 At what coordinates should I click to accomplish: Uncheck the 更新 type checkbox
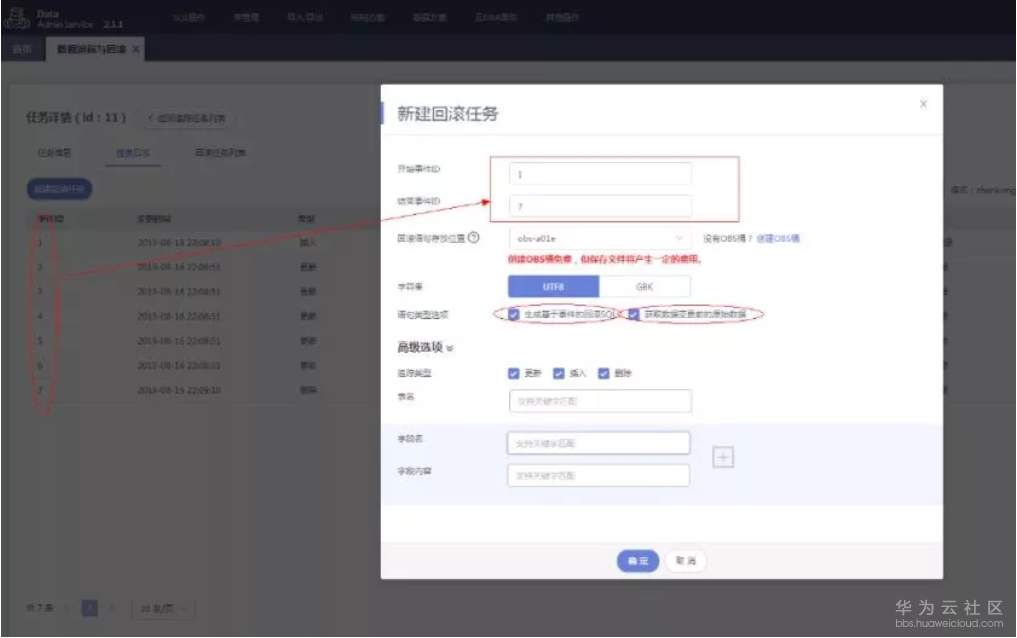(514, 373)
